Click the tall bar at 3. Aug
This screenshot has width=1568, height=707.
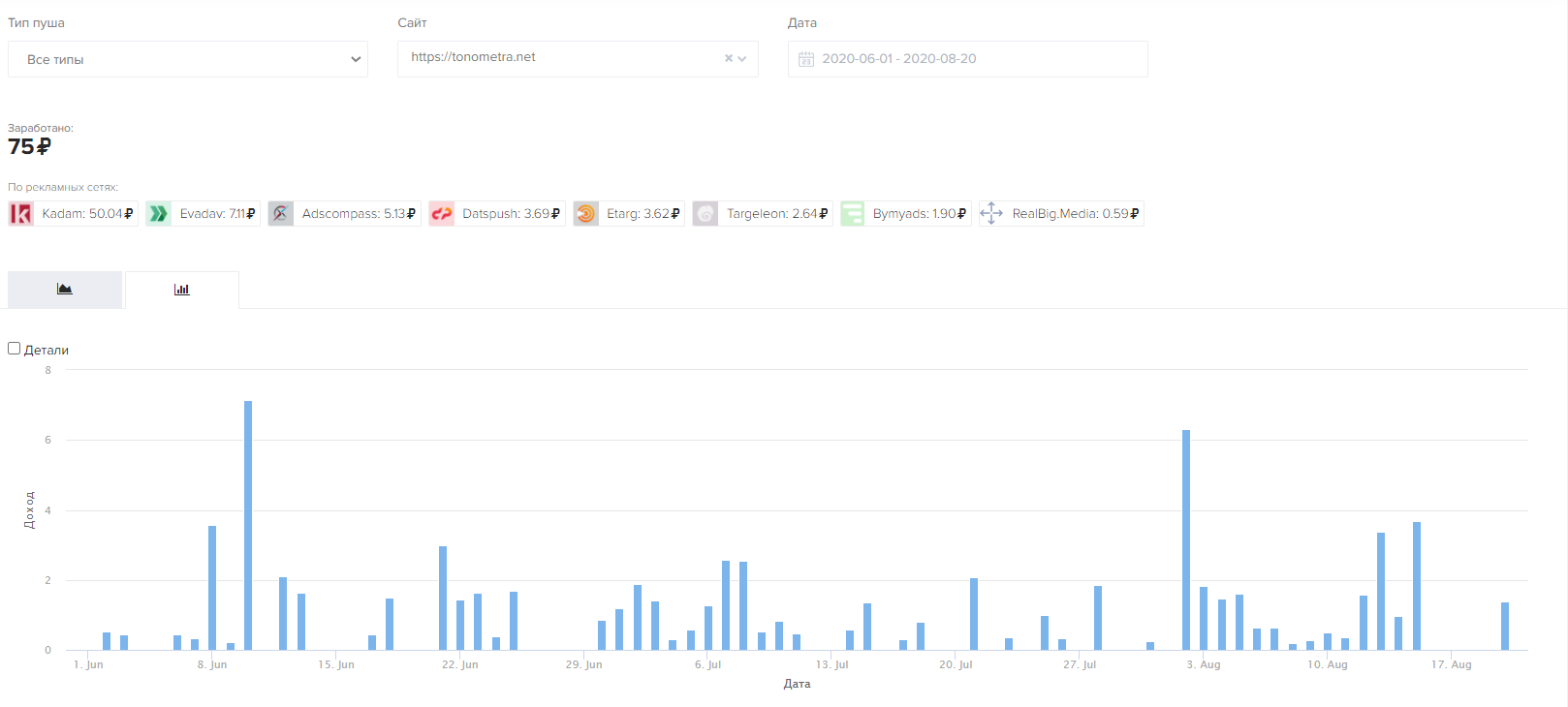1186,539
